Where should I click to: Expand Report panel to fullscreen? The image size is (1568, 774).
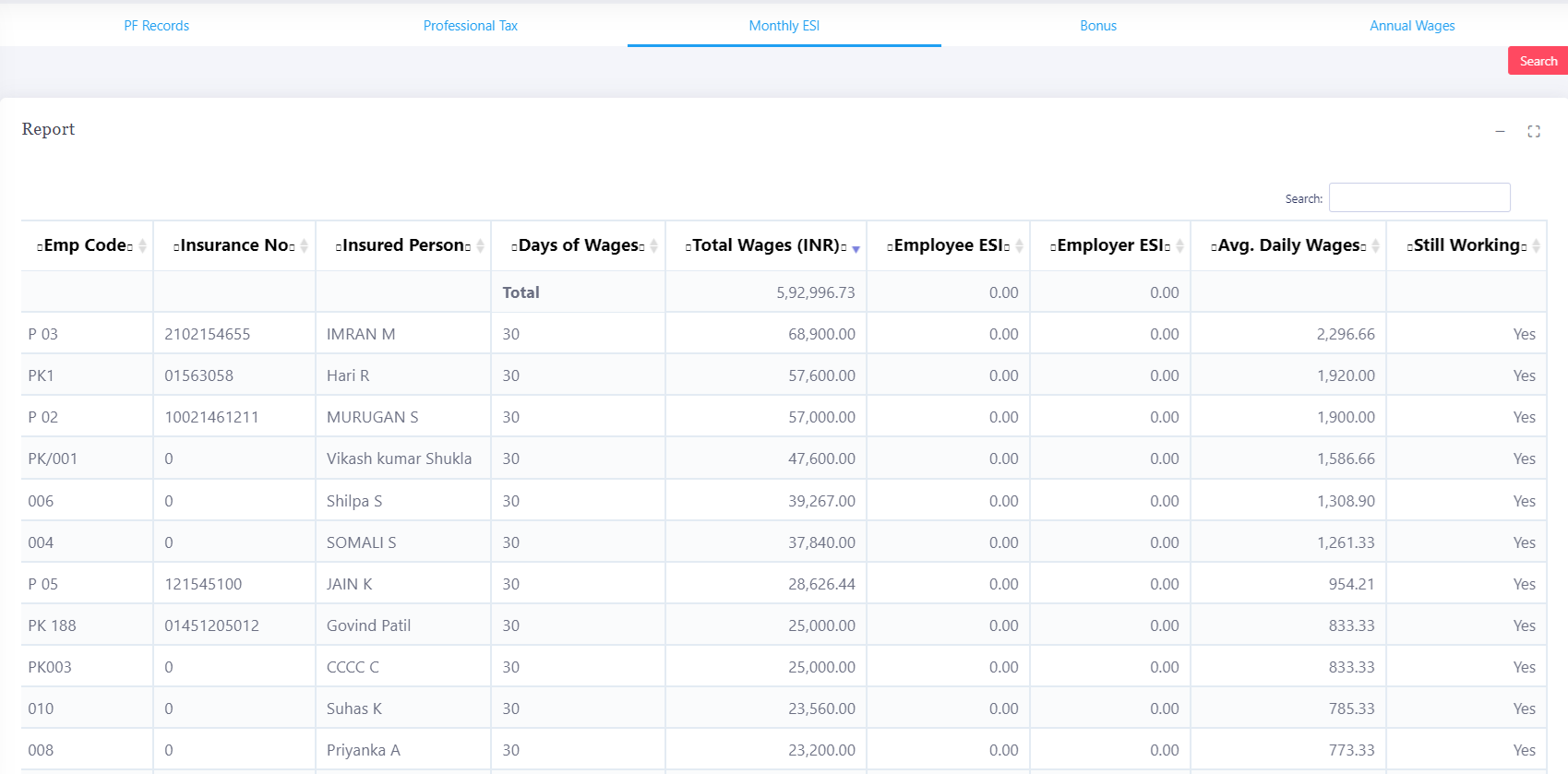tap(1534, 131)
